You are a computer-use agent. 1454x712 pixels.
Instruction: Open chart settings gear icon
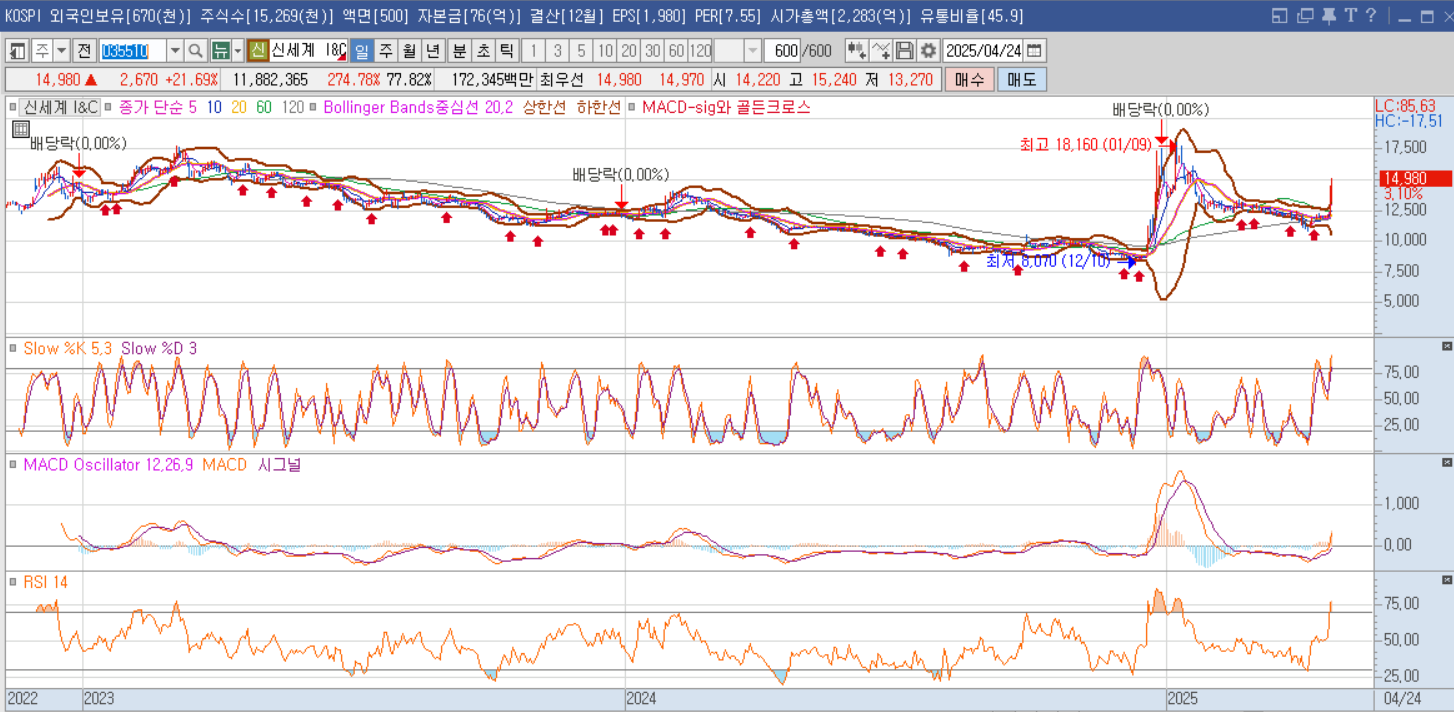929,51
